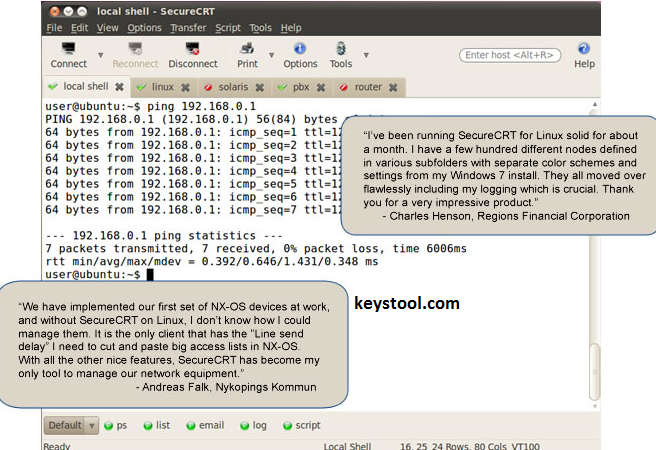
Task: Click the Disconnect toolbar icon
Action: (x=193, y=55)
